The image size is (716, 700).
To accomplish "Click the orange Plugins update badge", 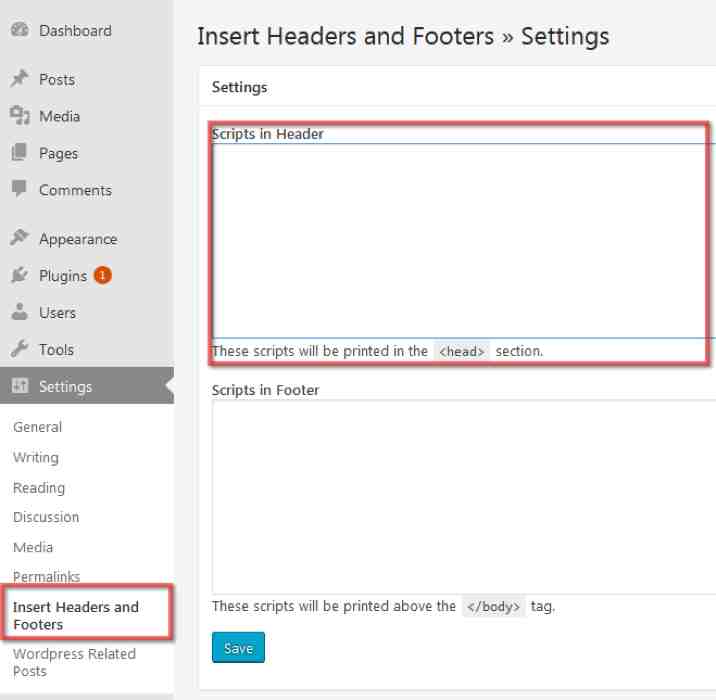I will pos(103,275).
